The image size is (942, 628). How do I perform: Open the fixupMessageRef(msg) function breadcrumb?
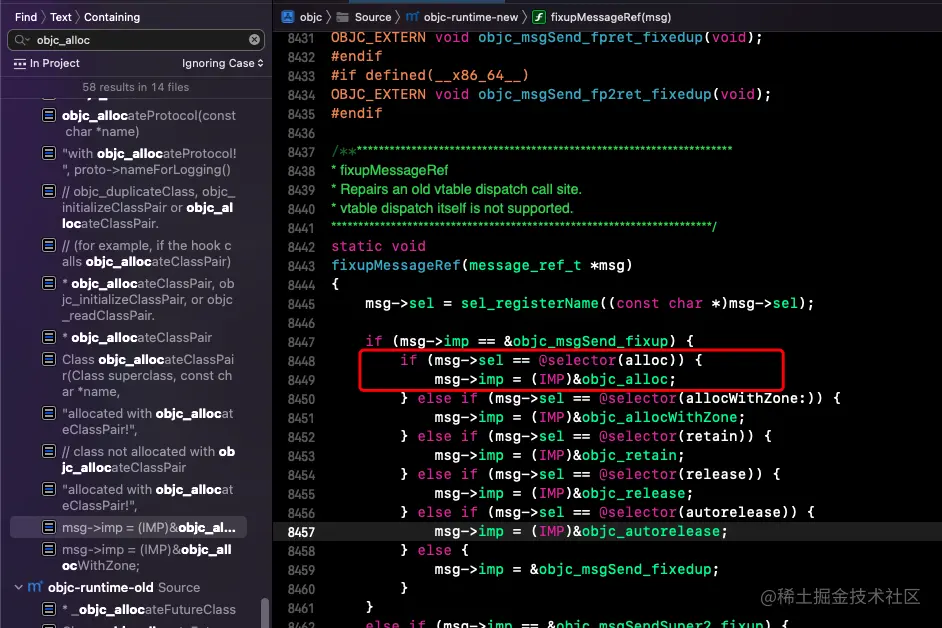(610, 17)
